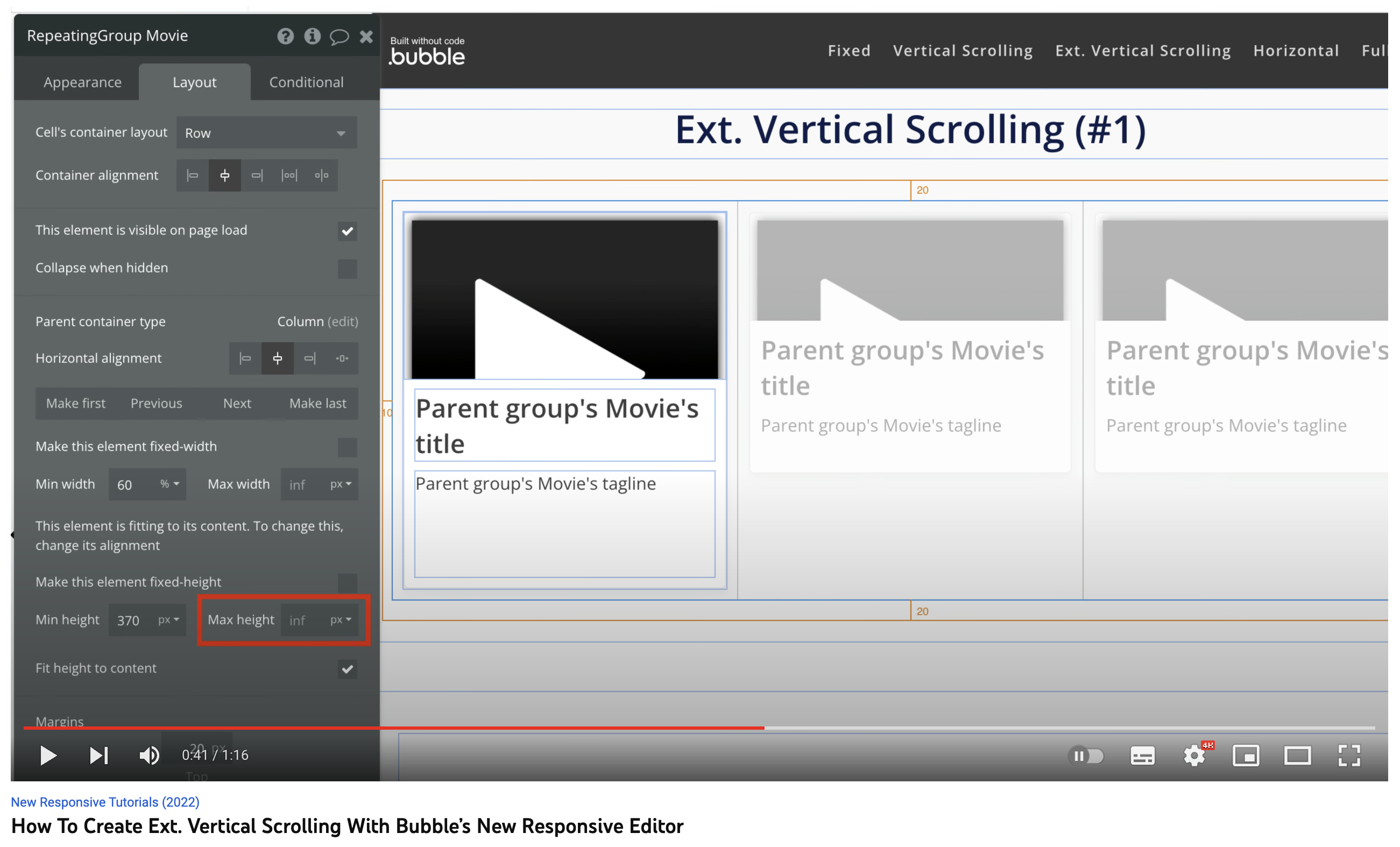Switch to the Appearance tab

click(82, 82)
